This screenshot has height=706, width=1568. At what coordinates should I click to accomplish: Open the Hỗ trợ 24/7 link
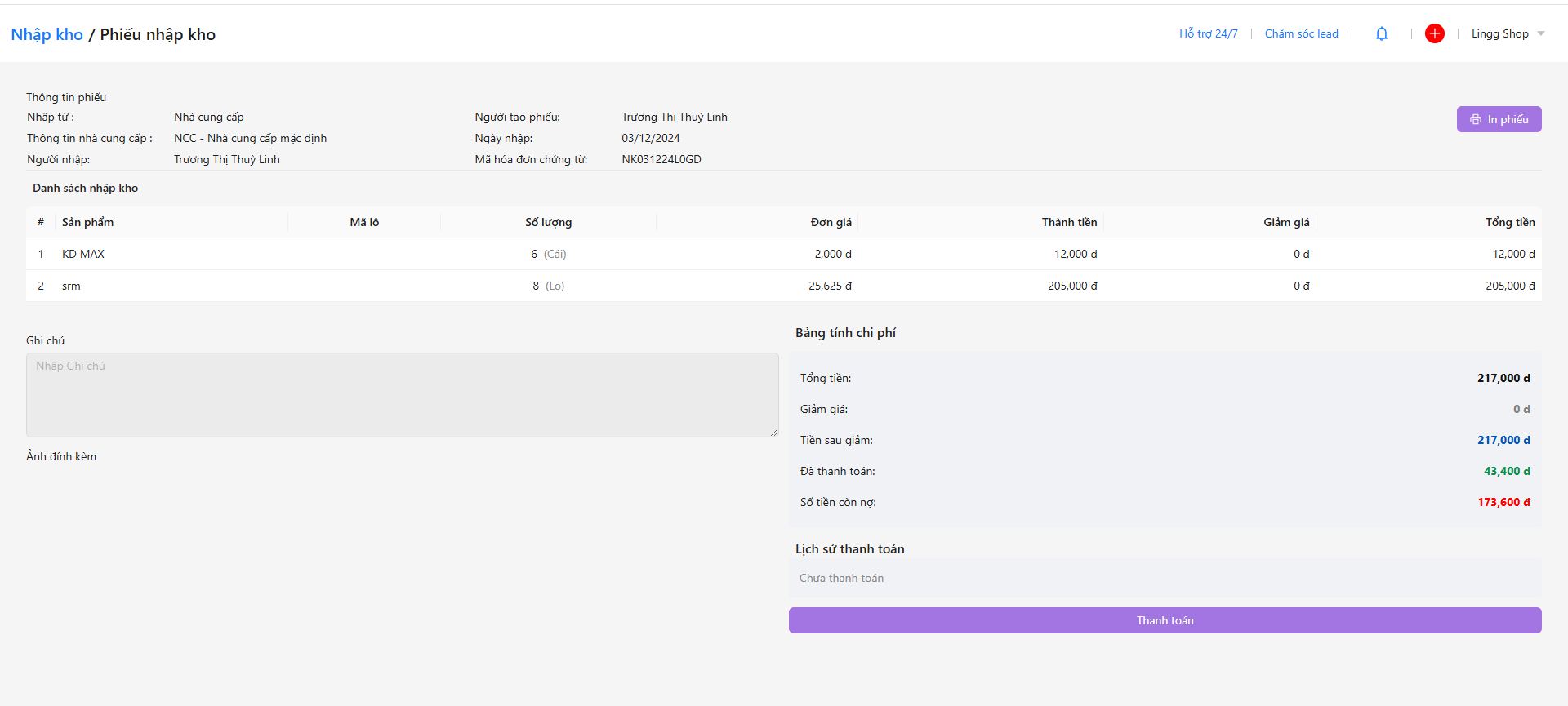[1209, 33]
